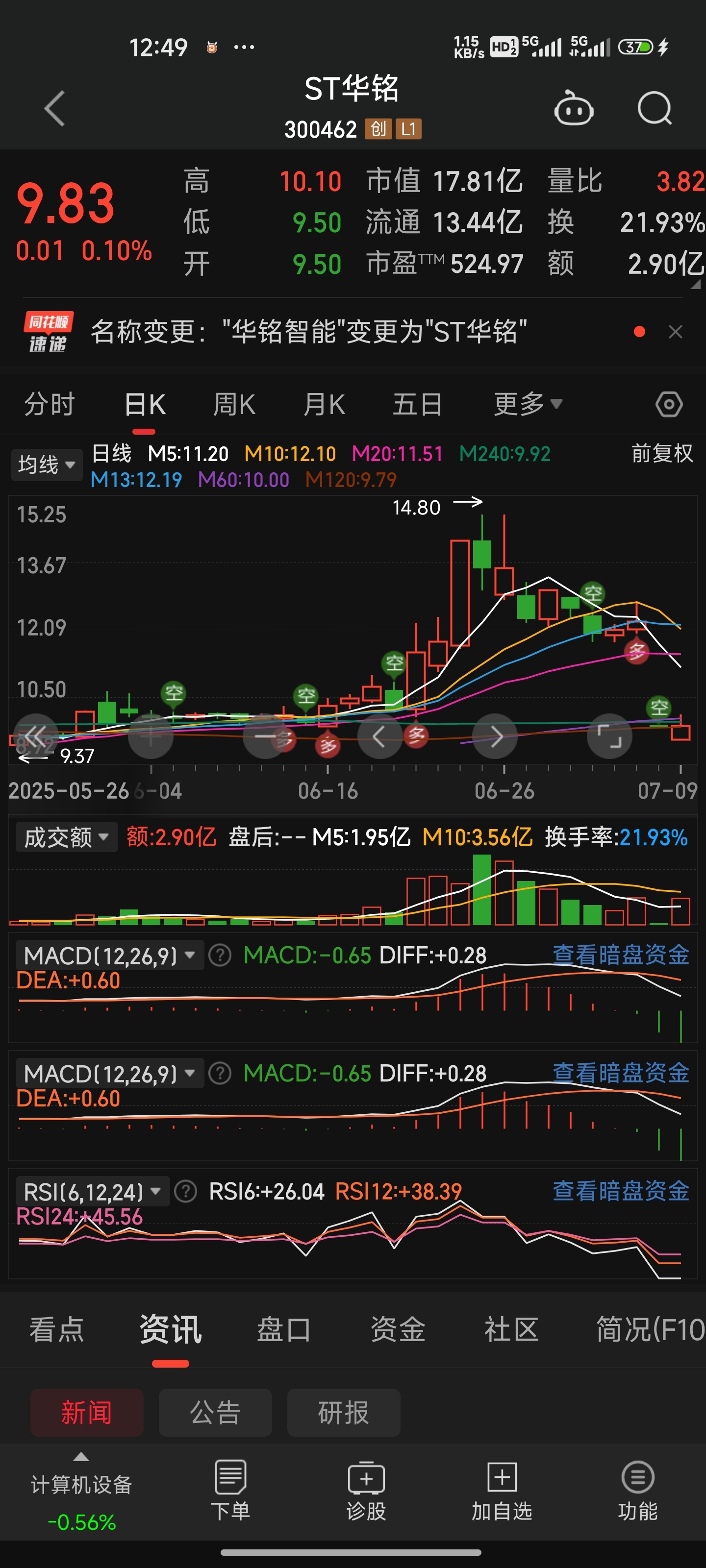This screenshot has width=706, height=1568.
Task: Open the search magnifier icon
Action: (x=655, y=108)
